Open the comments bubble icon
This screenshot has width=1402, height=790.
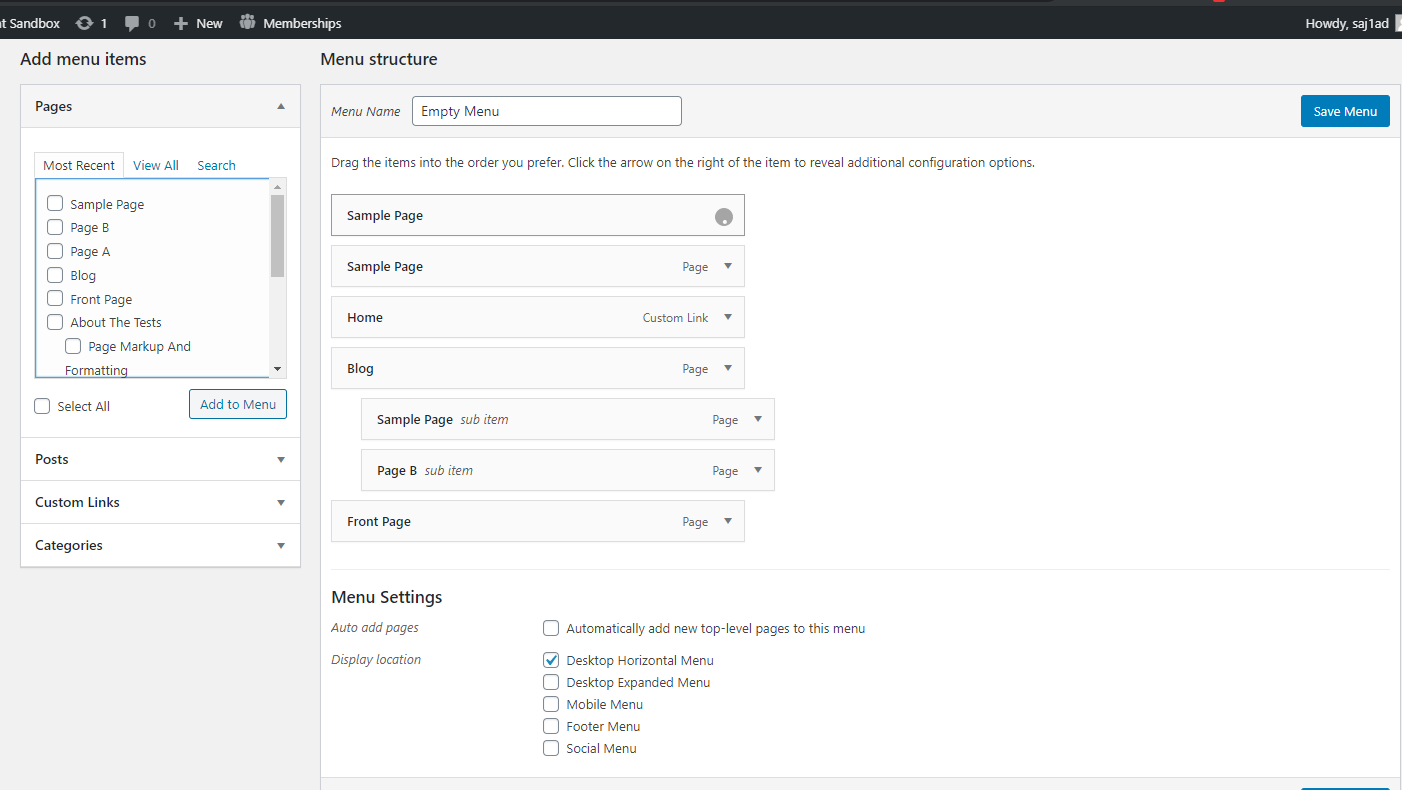coord(132,23)
